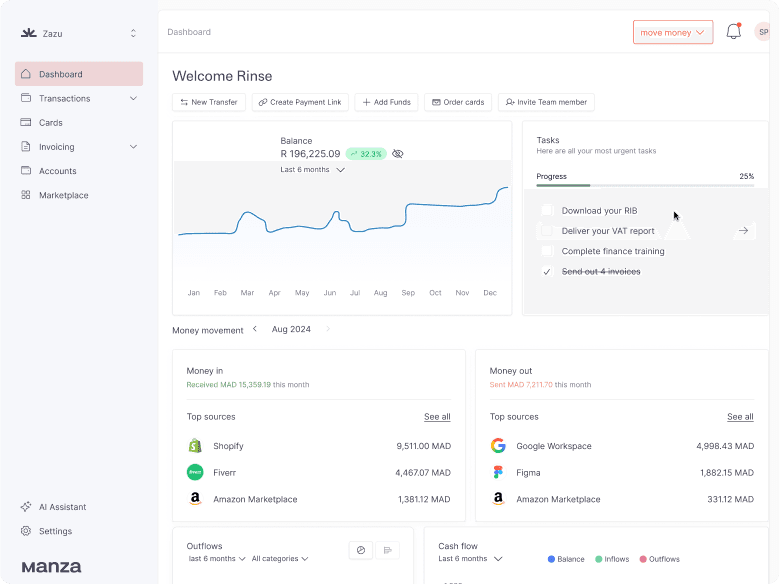This screenshot has width=780, height=585.
Task: Open the SP user avatar
Action: 763,32
